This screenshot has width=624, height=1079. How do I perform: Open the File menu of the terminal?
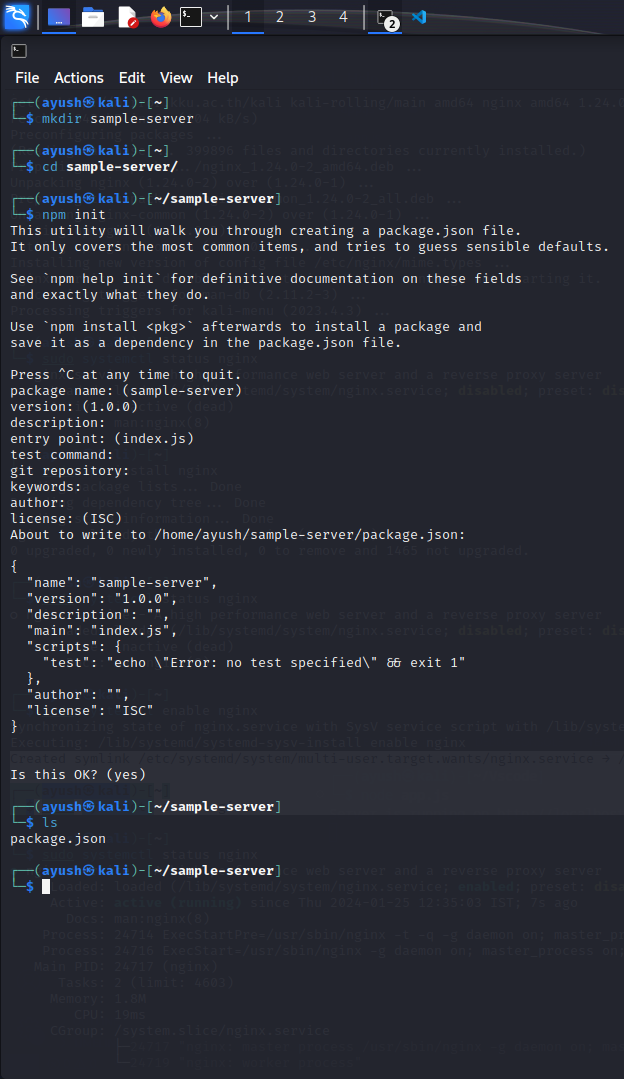pos(26,78)
